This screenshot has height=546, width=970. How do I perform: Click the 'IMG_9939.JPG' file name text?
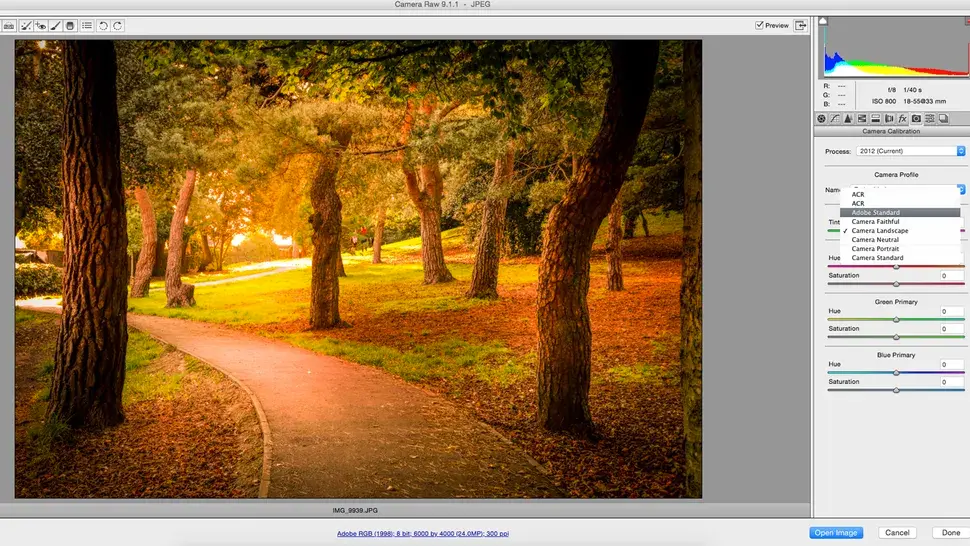point(355,511)
